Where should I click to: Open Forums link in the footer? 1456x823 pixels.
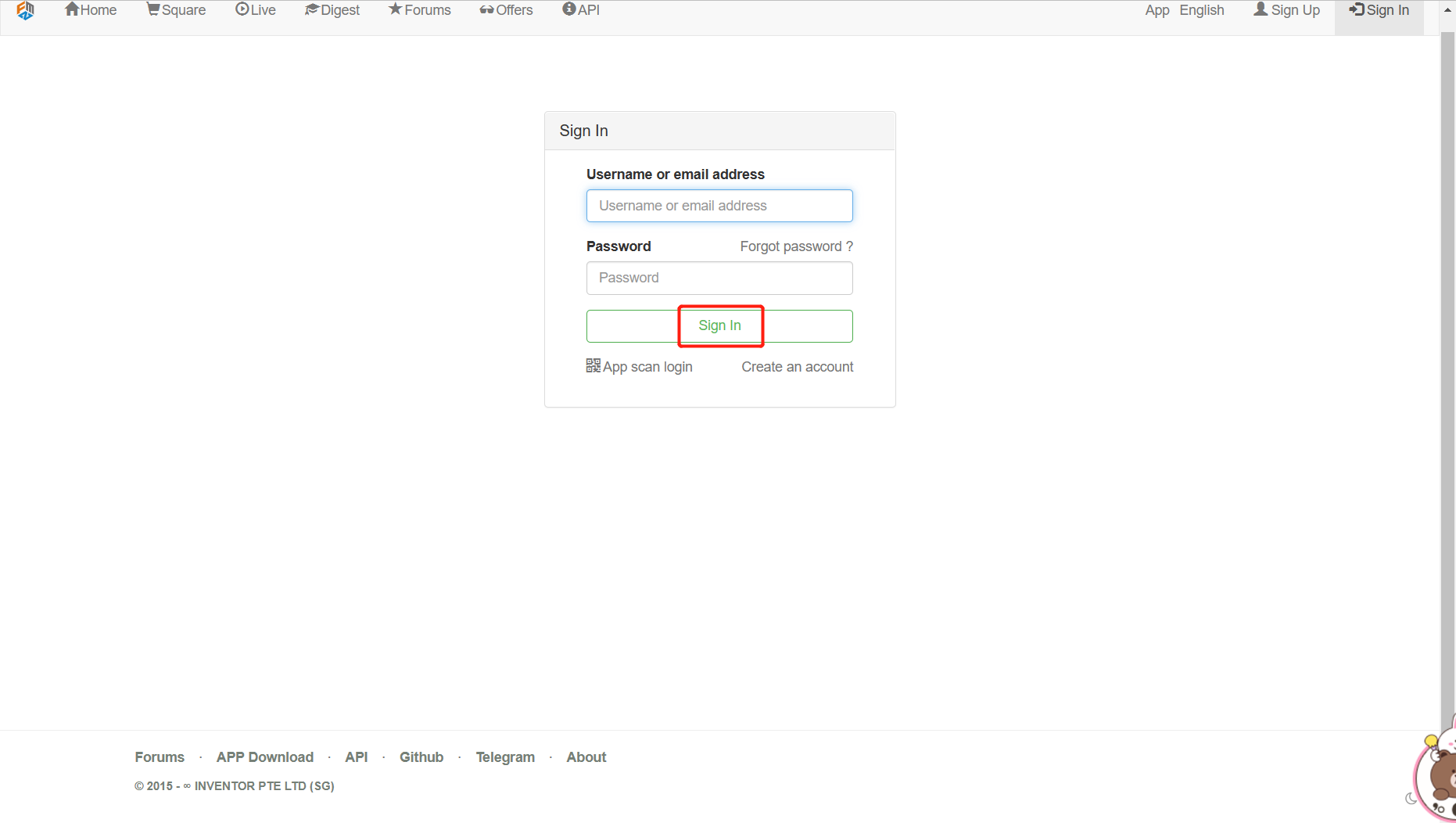pyautogui.click(x=160, y=757)
